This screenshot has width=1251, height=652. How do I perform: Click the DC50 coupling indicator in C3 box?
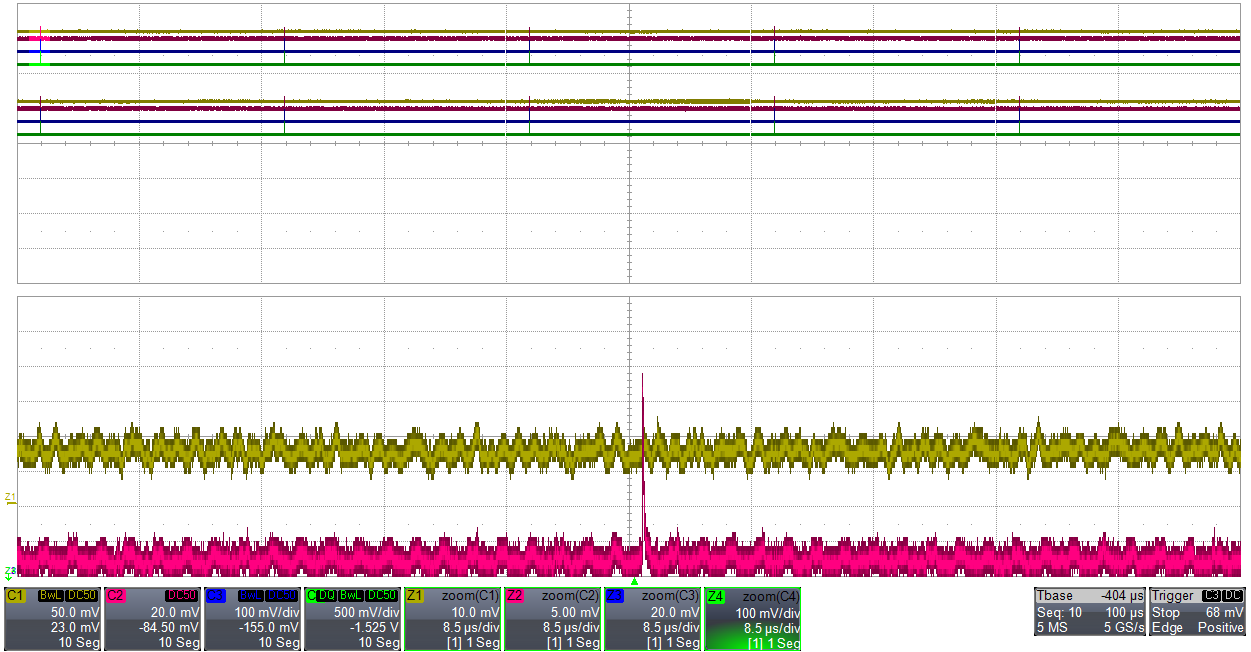click(282, 596)
